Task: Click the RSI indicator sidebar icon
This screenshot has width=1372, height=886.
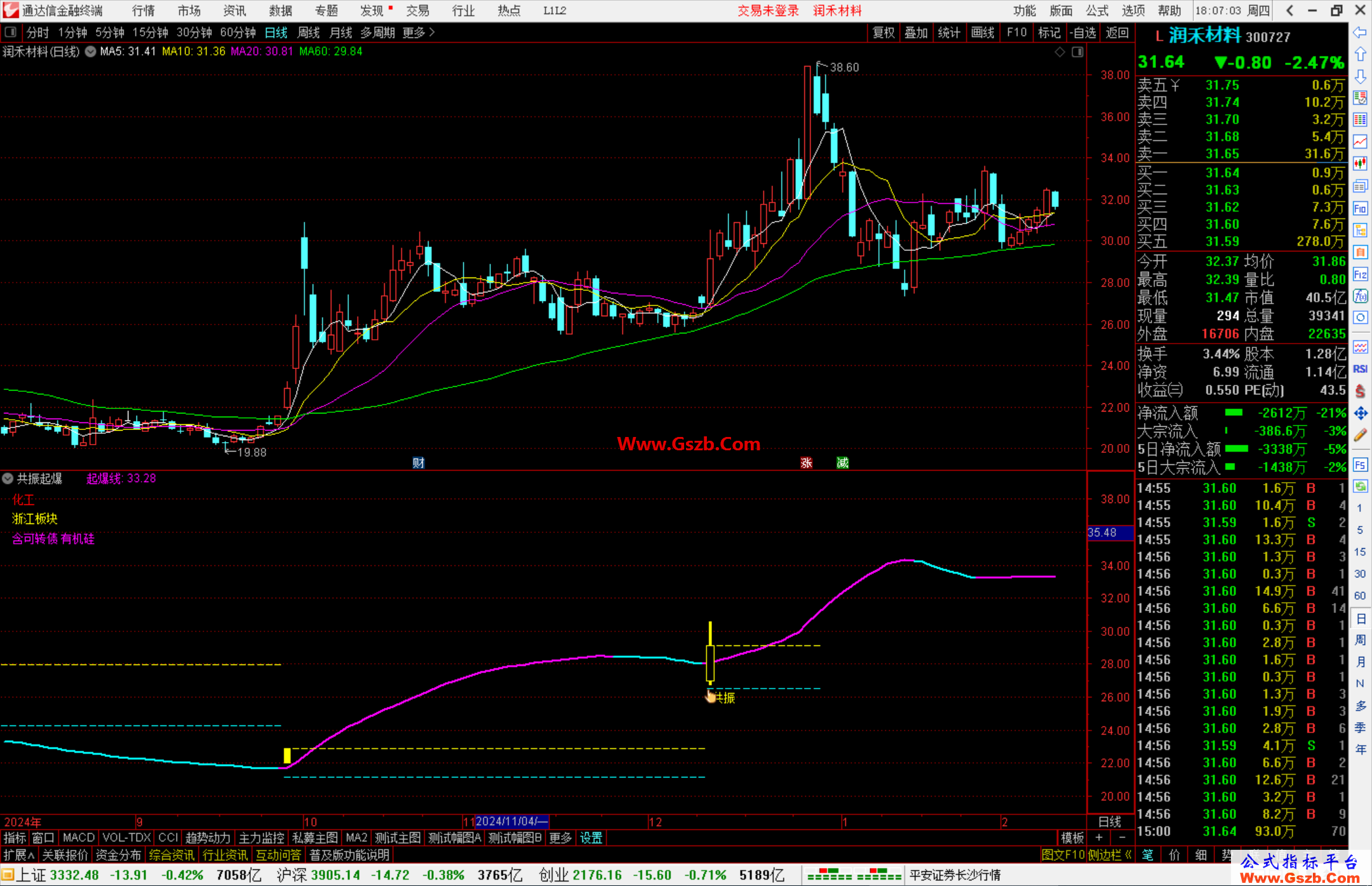Action: 1360,369
